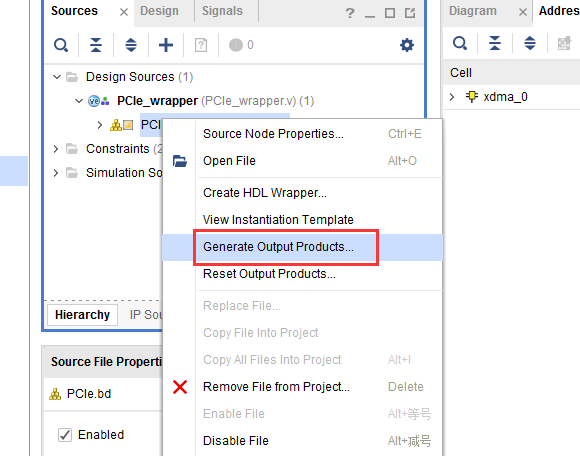Click the Sources panel help question mark
The image size is (580, 456).
[x=350, y=13]
